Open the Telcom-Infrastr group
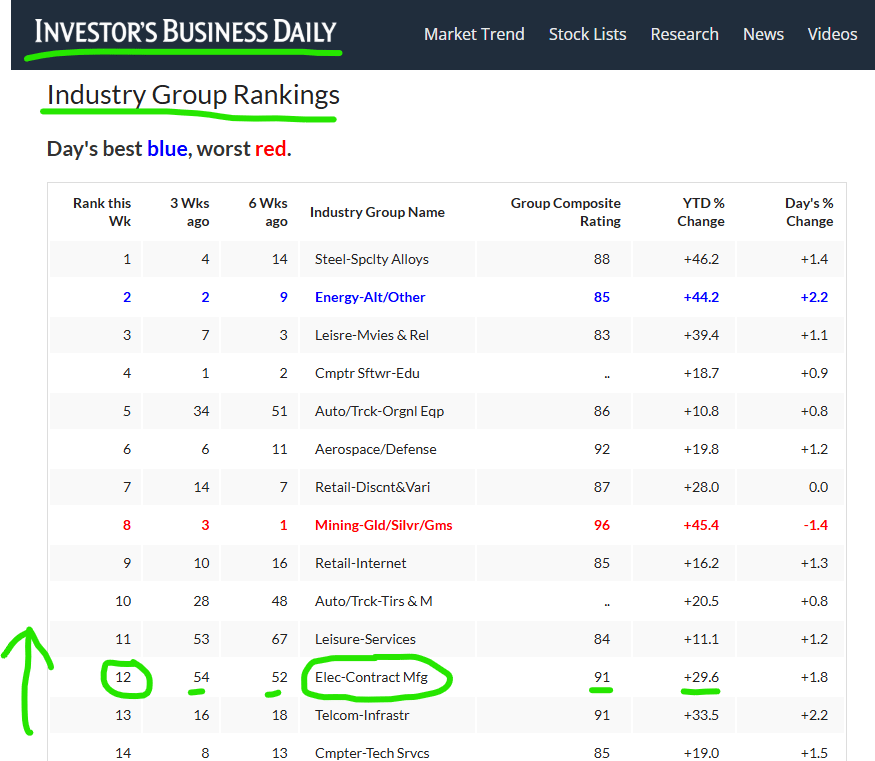 click(362, 715)
